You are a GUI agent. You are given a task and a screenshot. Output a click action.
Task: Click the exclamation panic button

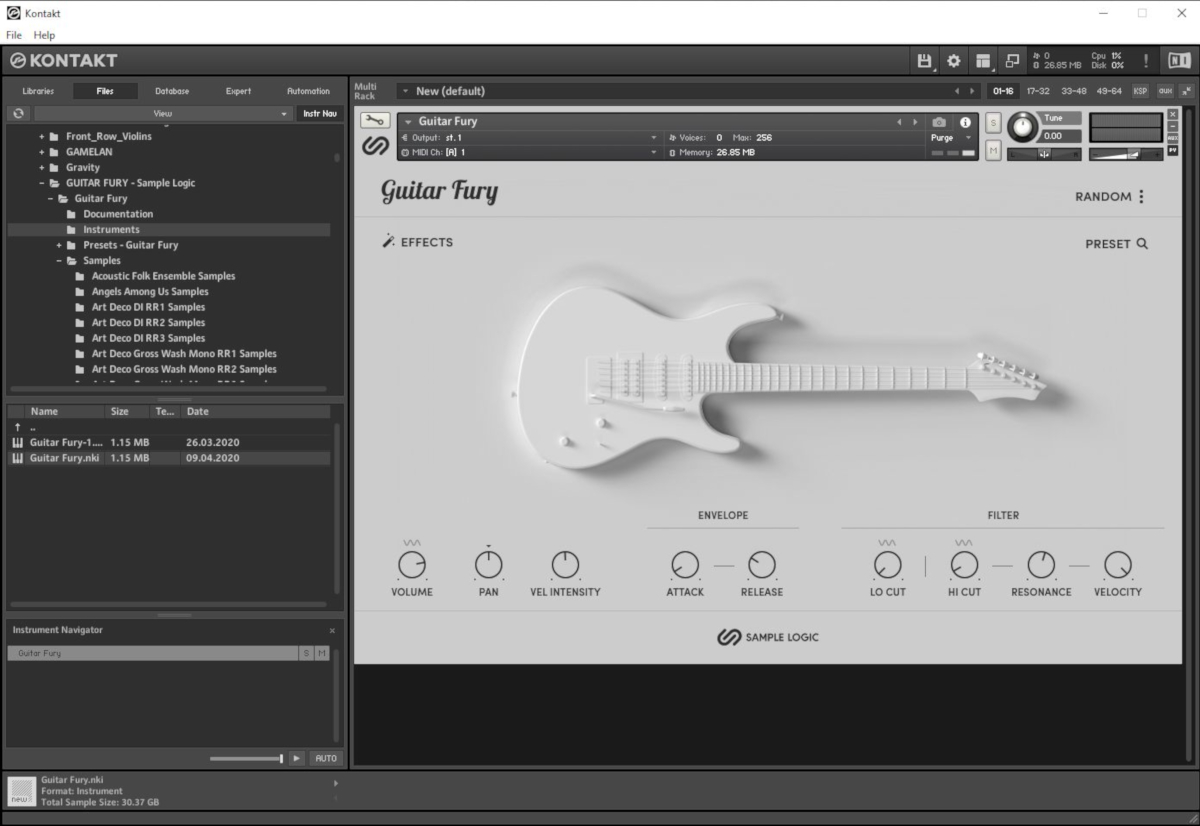coord(1145,61)
